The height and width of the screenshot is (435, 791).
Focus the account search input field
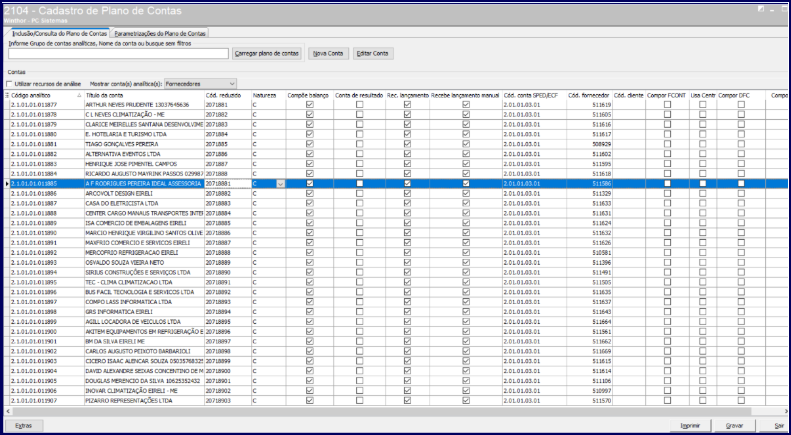click(x=119, y=53)
